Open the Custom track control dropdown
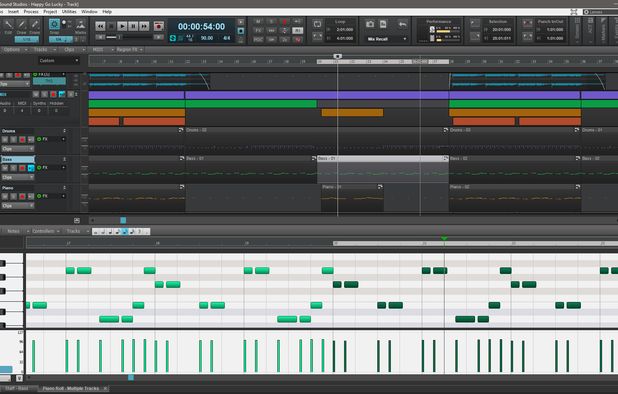618x394 pixels. pos(58,61)
